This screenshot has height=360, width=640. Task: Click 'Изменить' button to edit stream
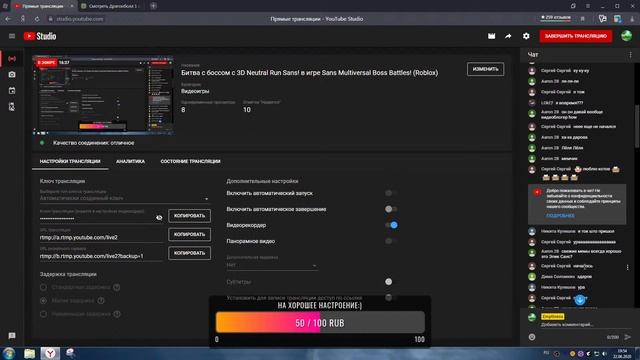pyautogui.click(x=485, y=69)
